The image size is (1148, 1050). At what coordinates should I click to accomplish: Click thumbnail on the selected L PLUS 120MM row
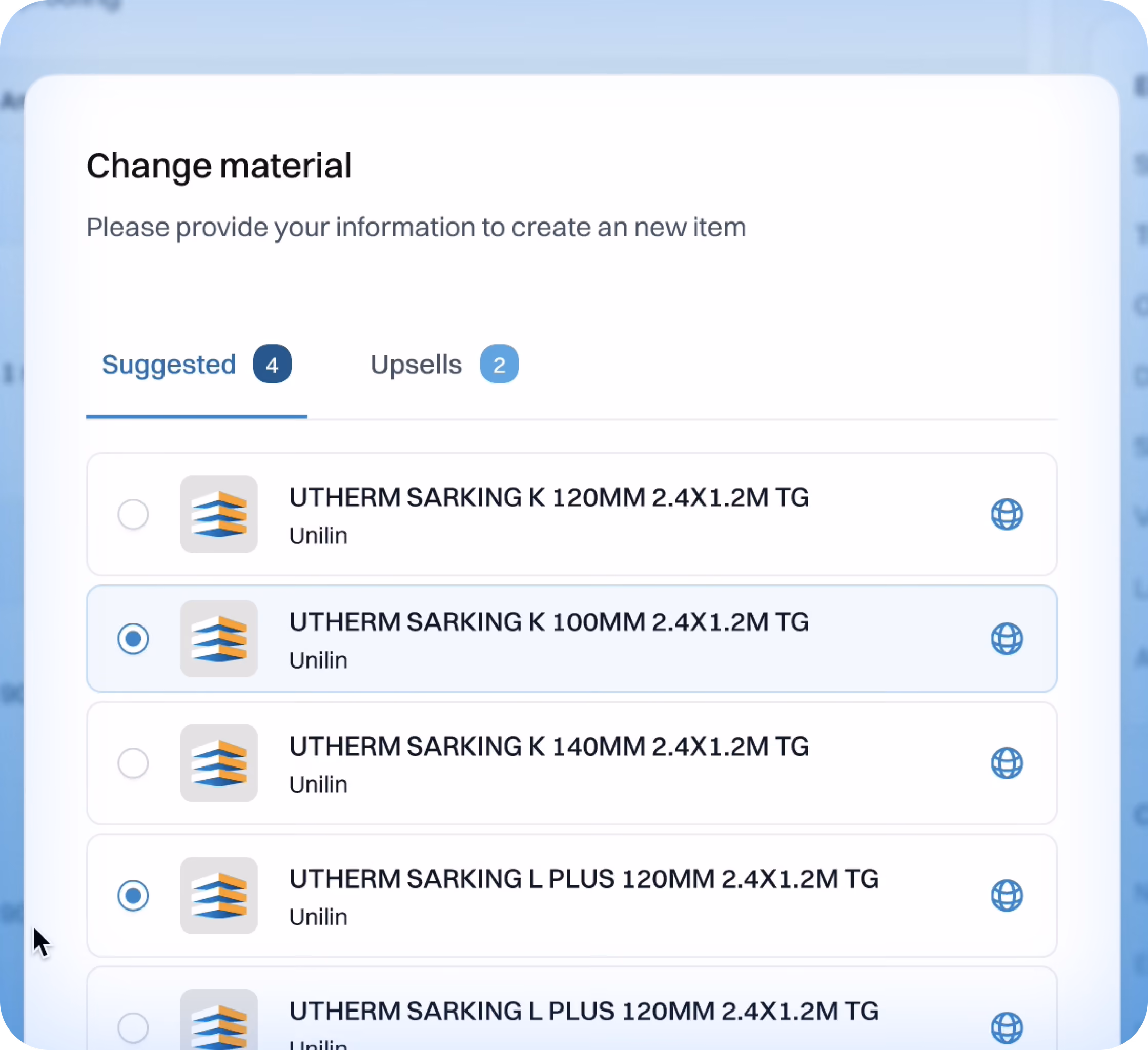pyautogui.click(x=219, y=895)
